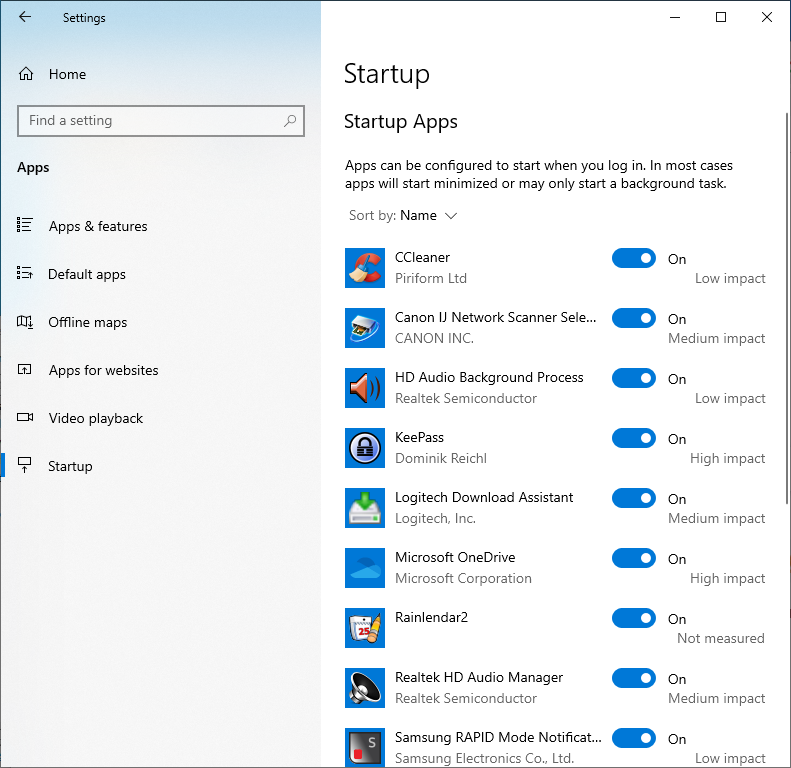Click the Home house icon

click(x=26, y=74)
